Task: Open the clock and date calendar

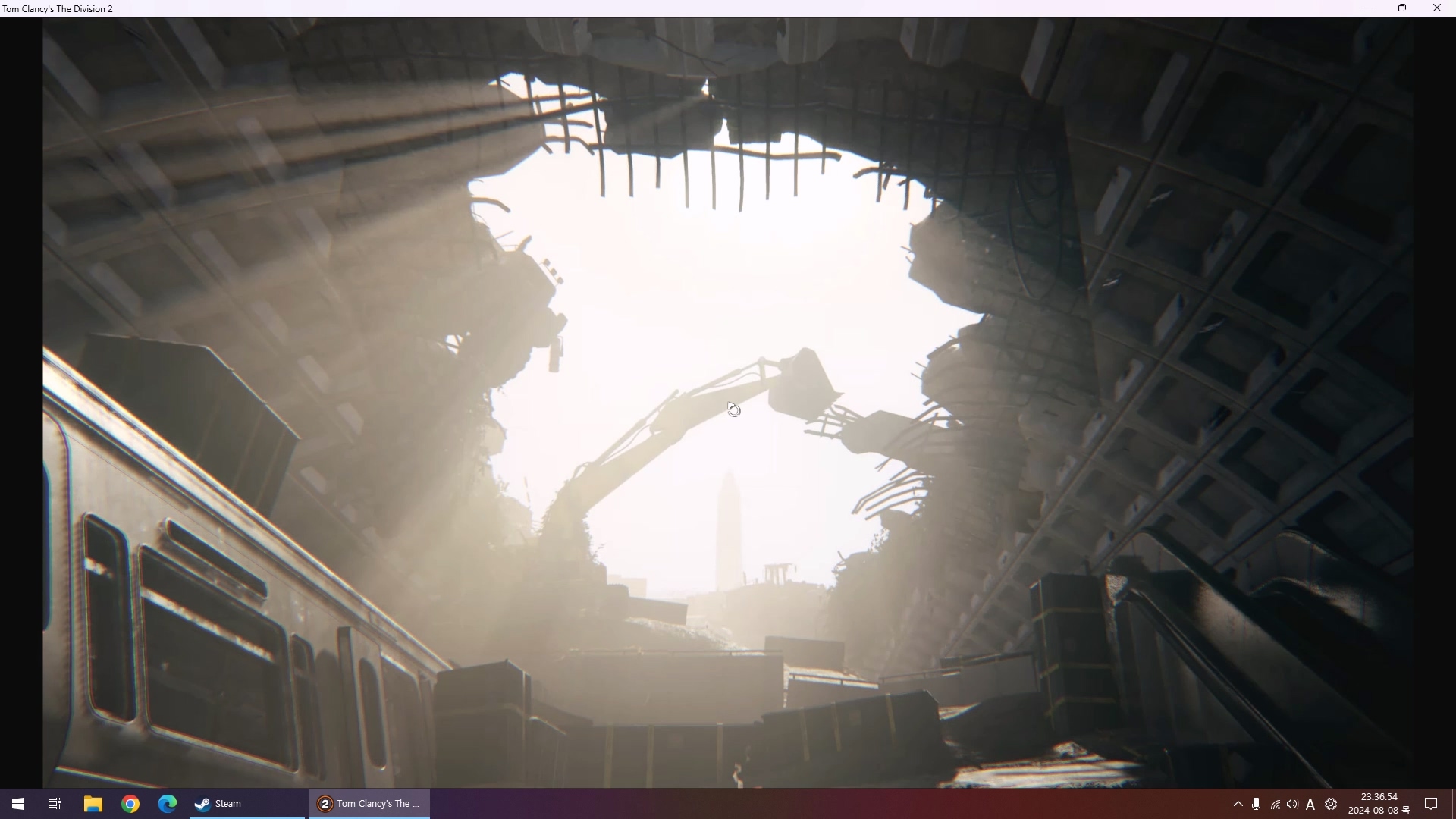Action: (x=1379, y=804)
